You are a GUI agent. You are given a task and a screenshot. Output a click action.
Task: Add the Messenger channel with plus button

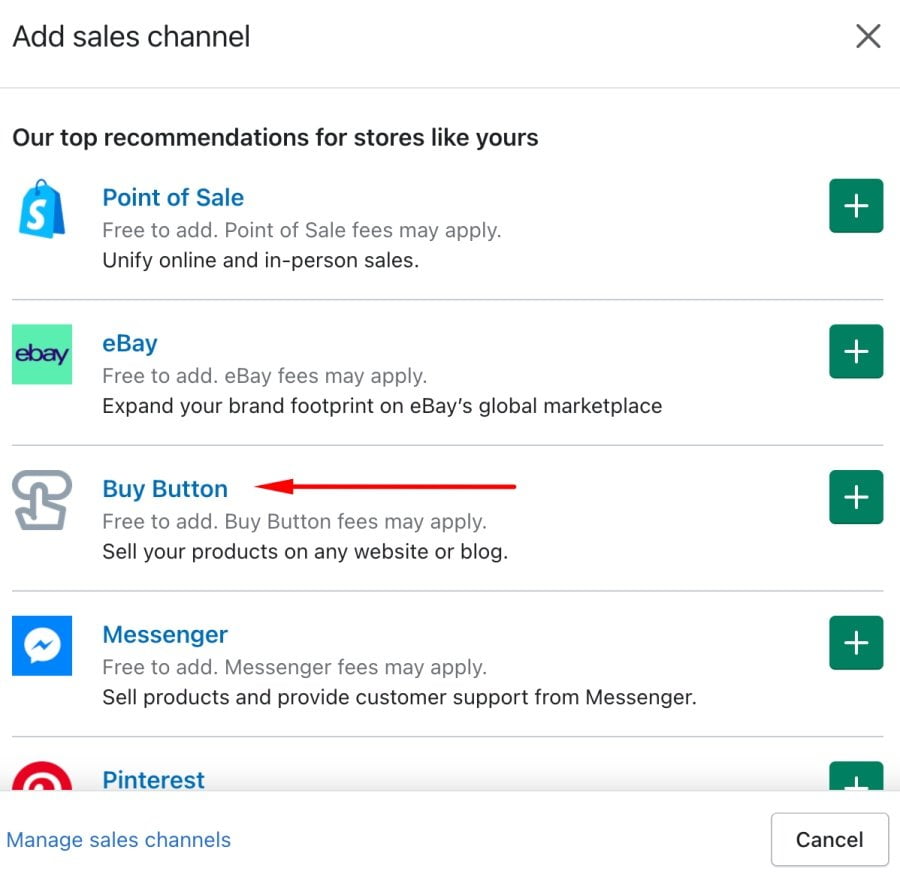[856, 643]
